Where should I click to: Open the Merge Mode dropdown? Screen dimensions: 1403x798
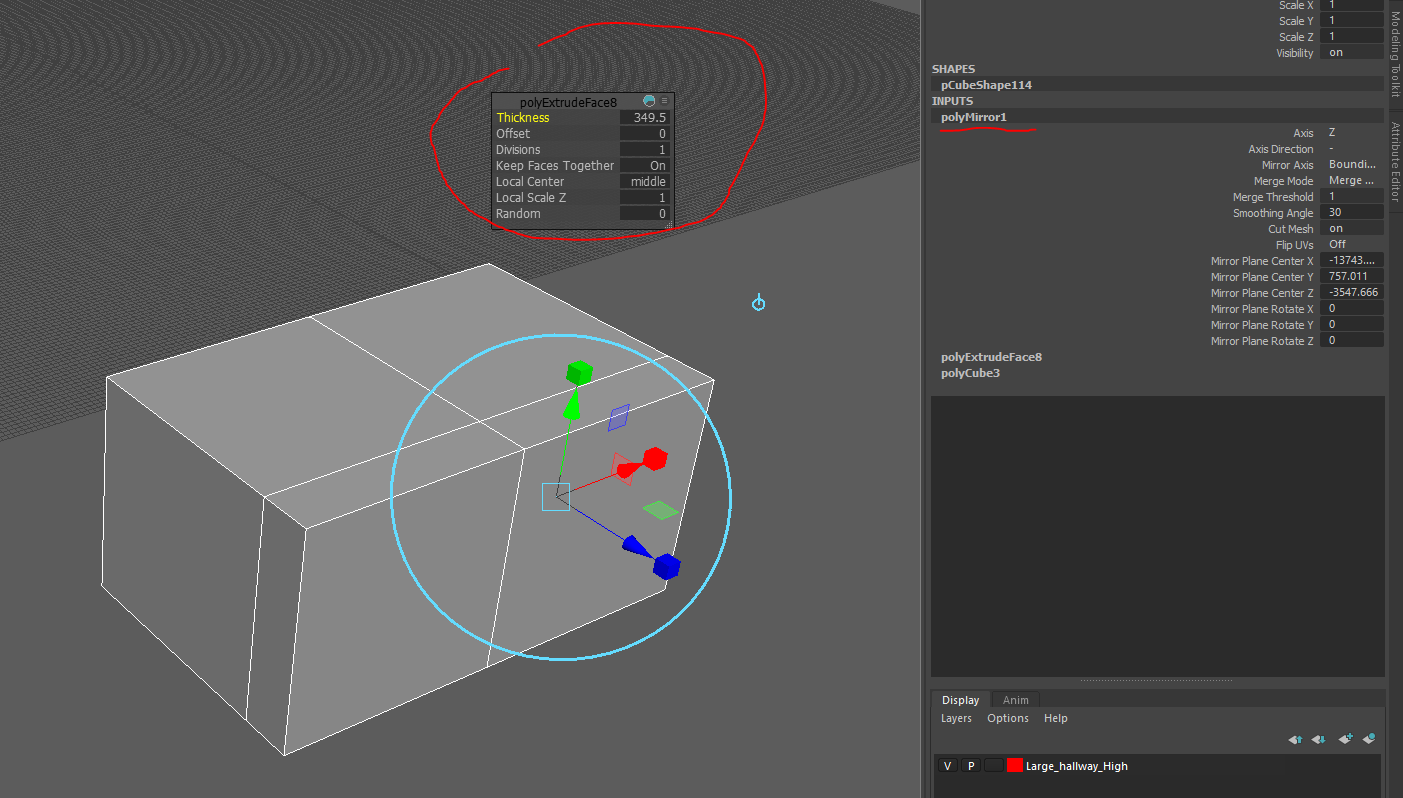click(1351, 180)
